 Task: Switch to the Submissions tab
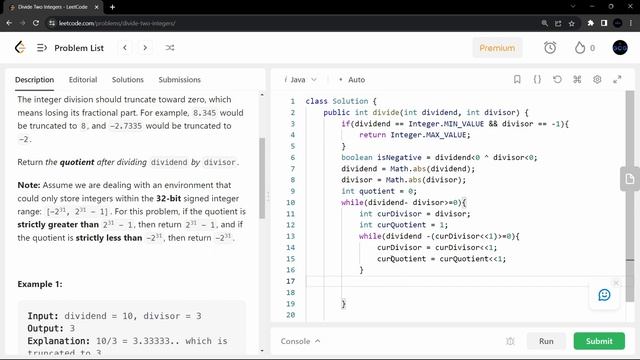pyautogui.click(x=180, y=80)
